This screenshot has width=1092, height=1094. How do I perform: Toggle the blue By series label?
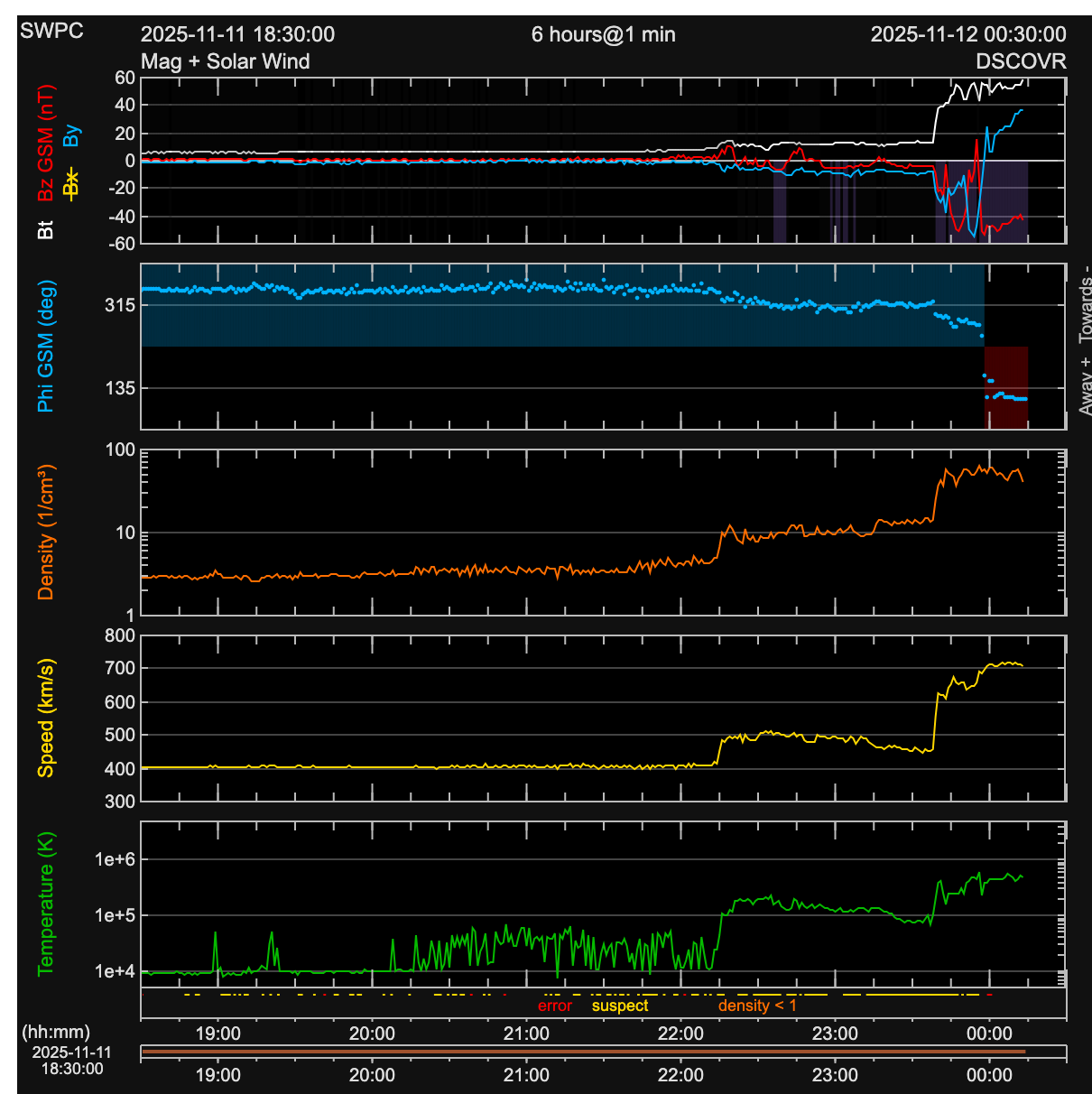pos(72,136)
